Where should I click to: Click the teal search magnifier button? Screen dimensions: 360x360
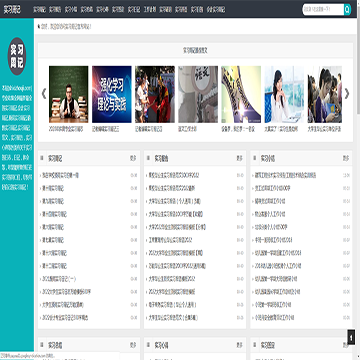pos(347,10)
